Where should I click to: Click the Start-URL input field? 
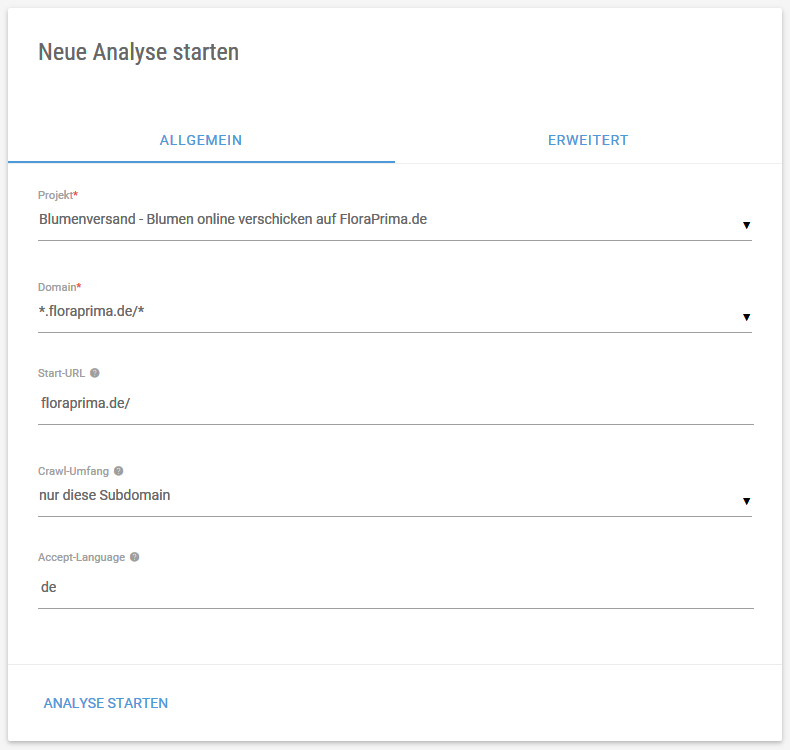(x=396, y=403)
